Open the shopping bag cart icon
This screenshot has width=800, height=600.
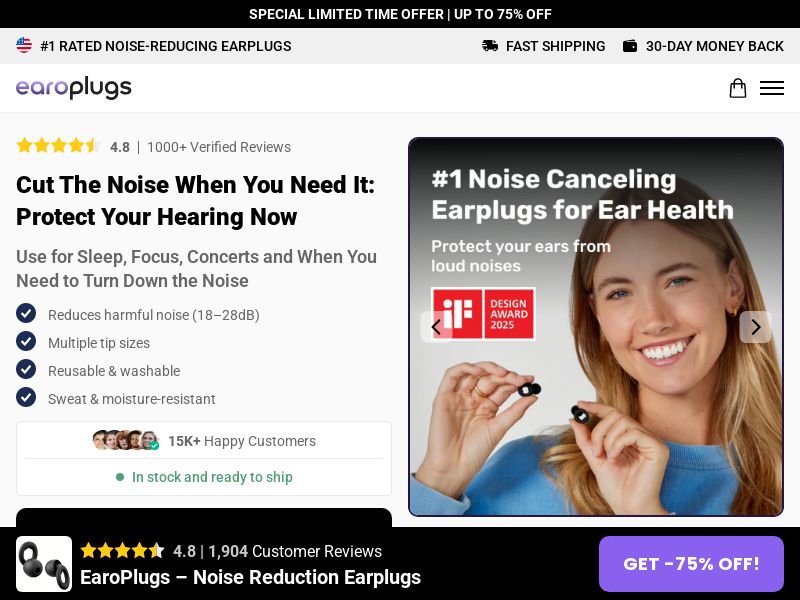click(737, 88)
